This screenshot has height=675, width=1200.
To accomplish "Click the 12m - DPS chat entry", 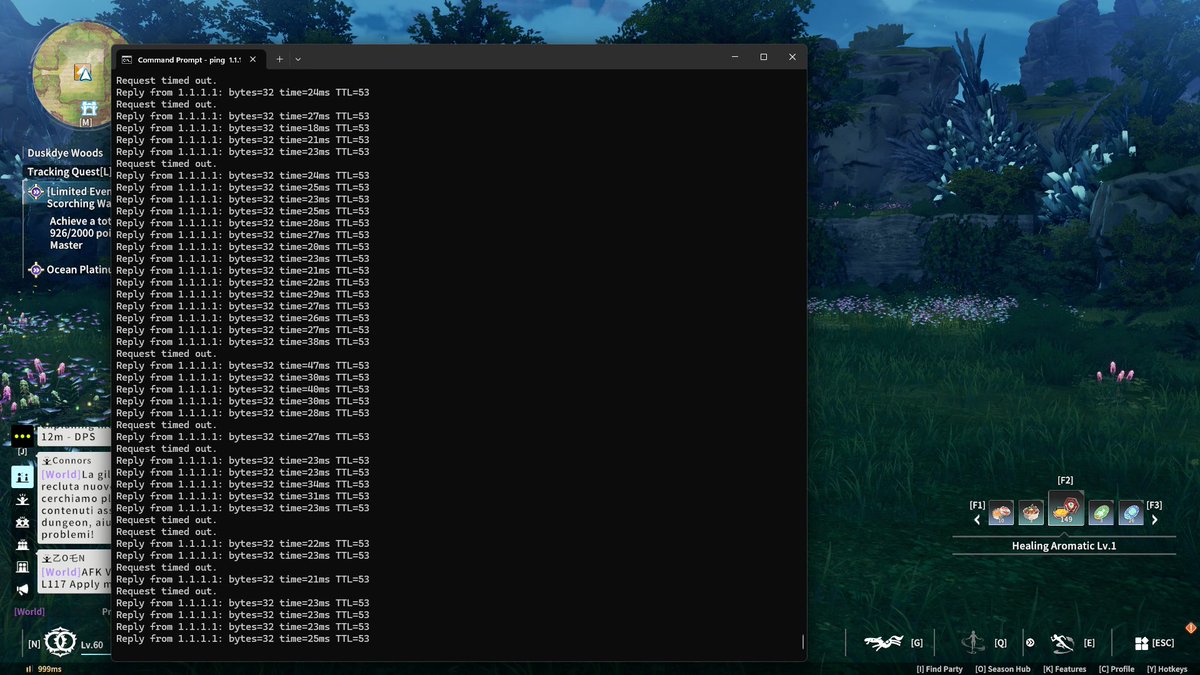I will [74, 436].
